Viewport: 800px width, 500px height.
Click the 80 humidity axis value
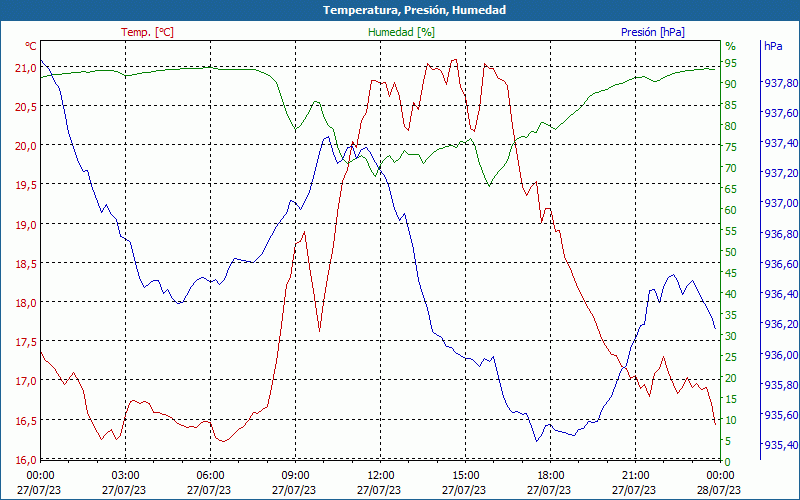(731, 126)
